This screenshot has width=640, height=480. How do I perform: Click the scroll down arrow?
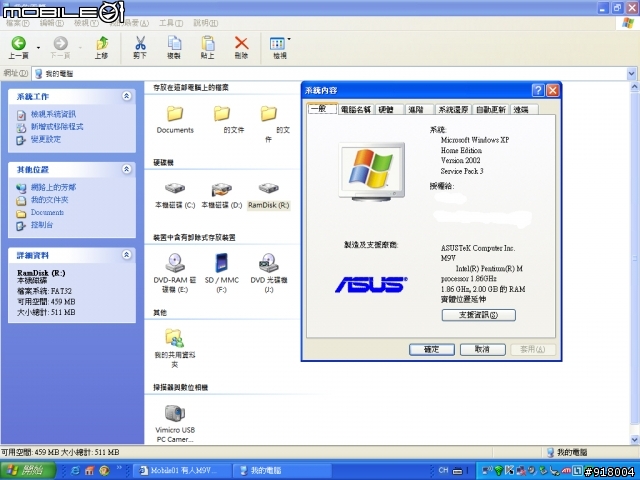tap(635, 440)
